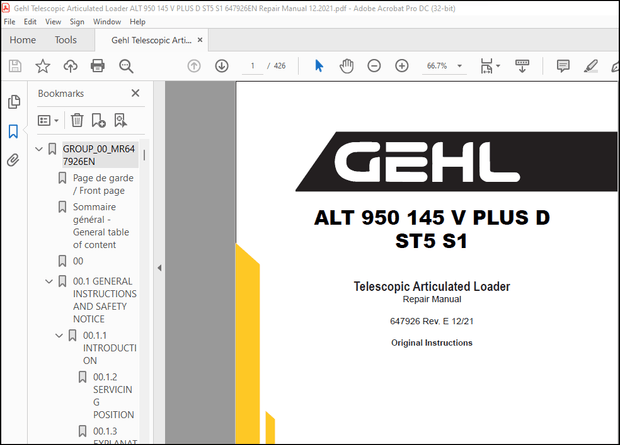Image resolution: width=620 pixels, height=445 pixels.
Task: Close the Gehl Telescopic document tab
Action: click(x=200, y=40)
